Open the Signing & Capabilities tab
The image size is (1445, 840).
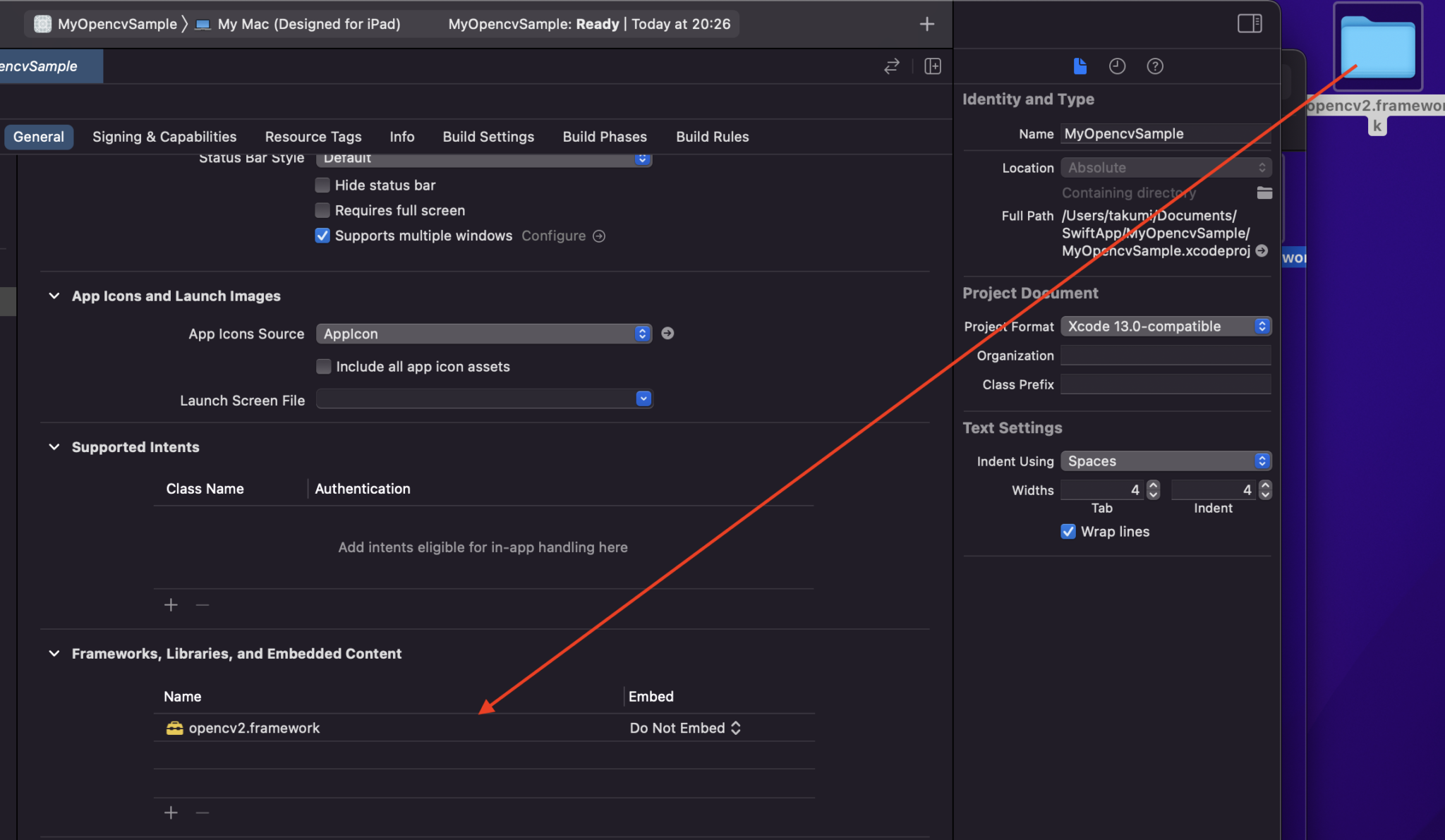[x=164, y=136]
